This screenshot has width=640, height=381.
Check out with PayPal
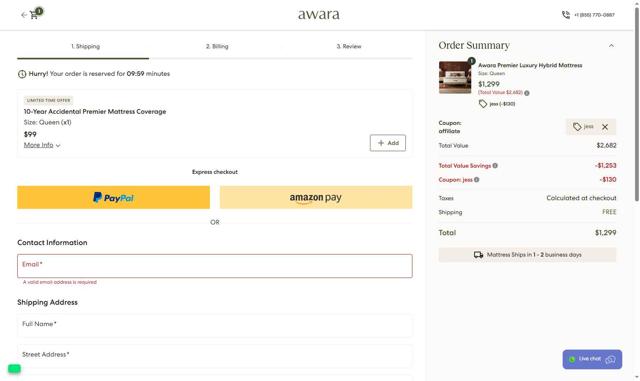click(x=113, y=197)
